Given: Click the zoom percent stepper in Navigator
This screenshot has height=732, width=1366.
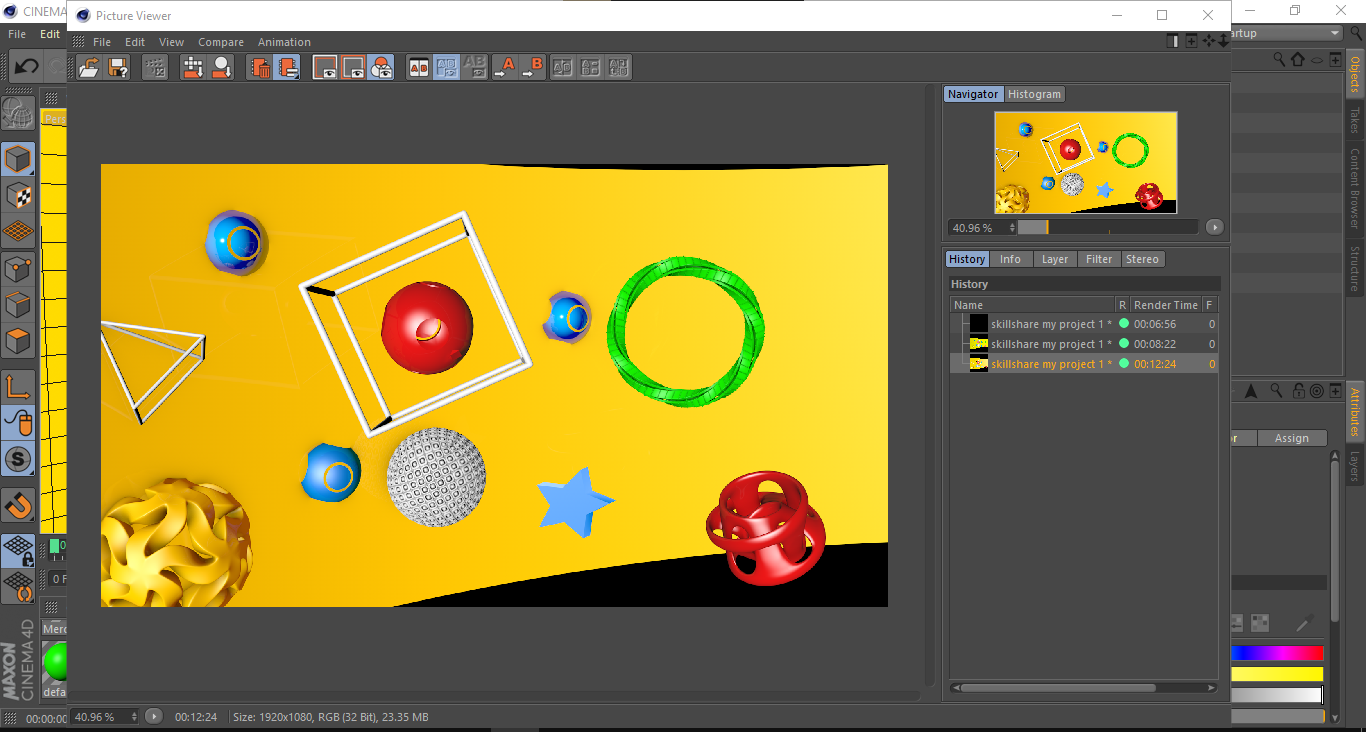Looking at the screenshot, I should point(1012,227).
